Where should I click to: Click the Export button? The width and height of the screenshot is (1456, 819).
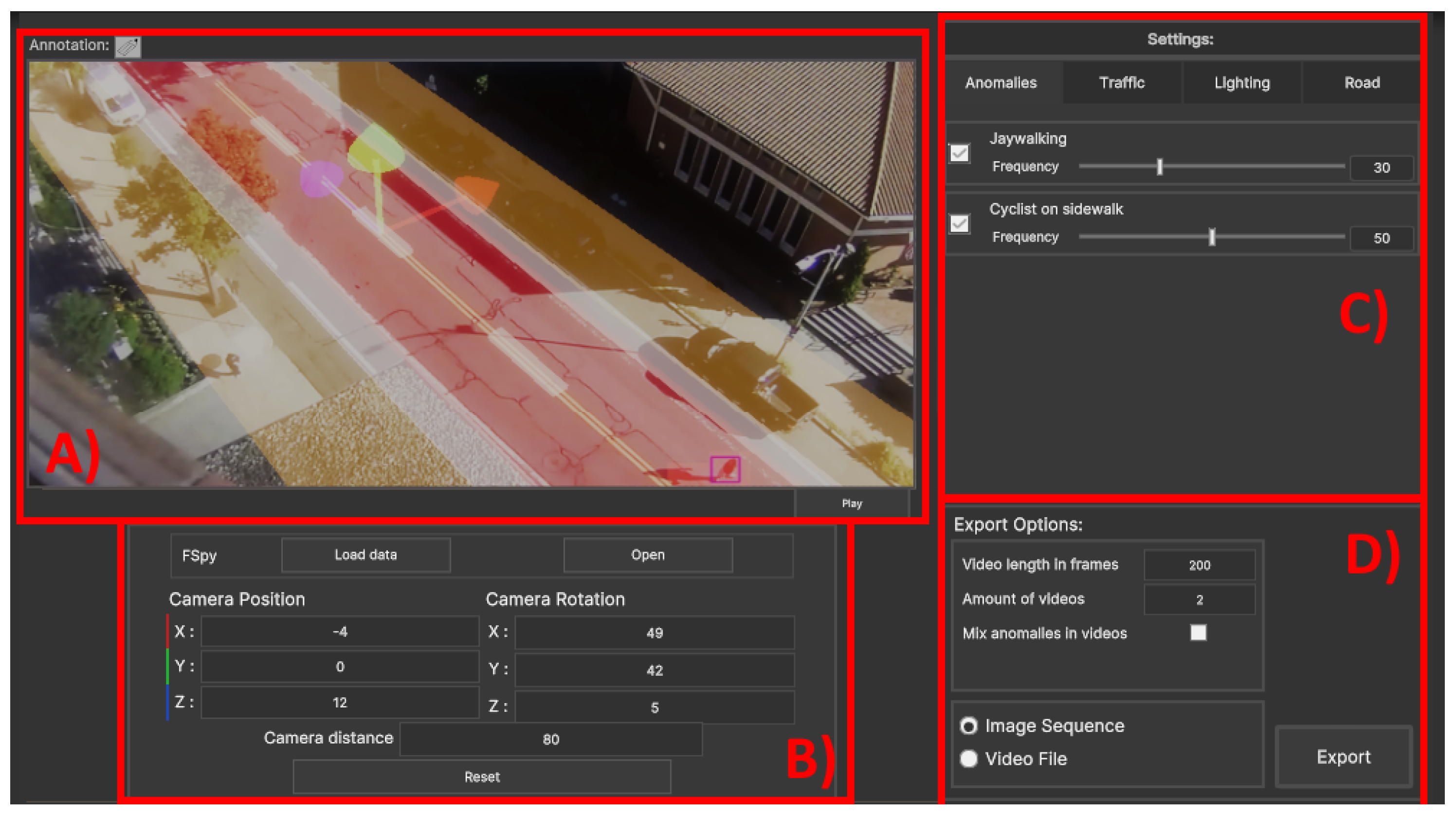pos(1343,757)
